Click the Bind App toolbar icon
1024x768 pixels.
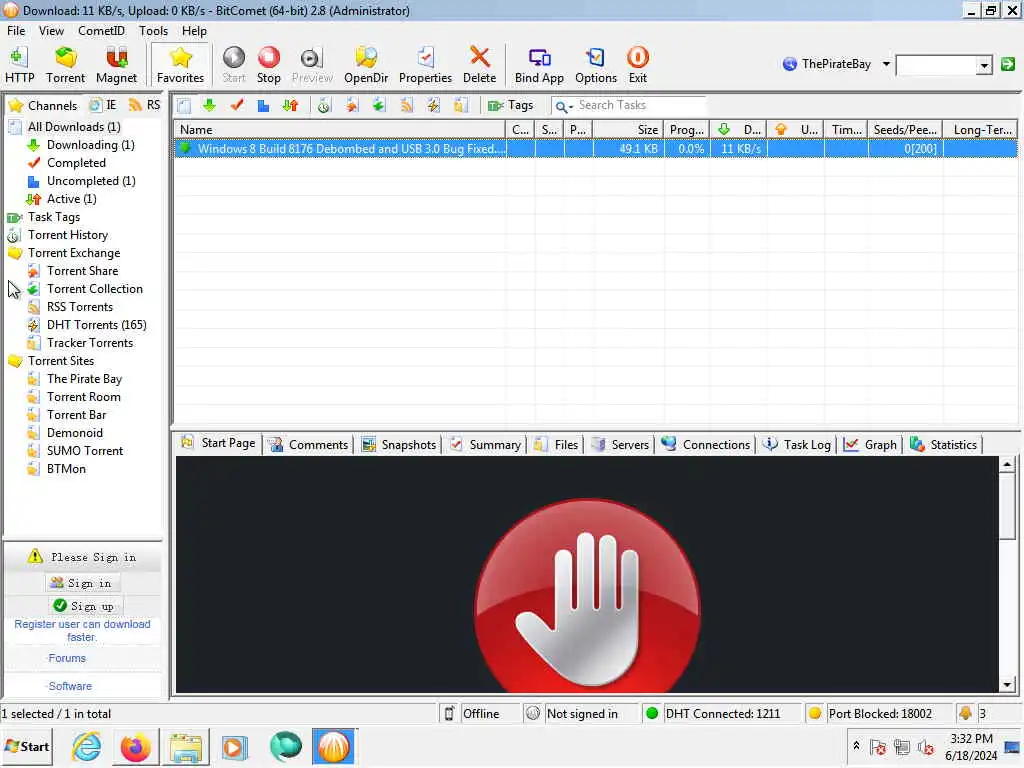coord(539,65)
